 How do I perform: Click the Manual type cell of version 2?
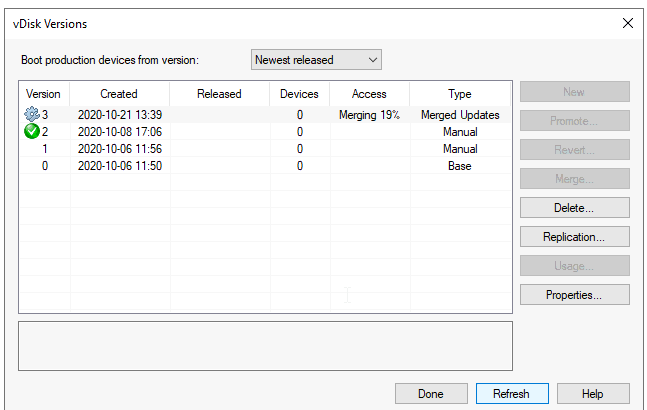[460, 132]
